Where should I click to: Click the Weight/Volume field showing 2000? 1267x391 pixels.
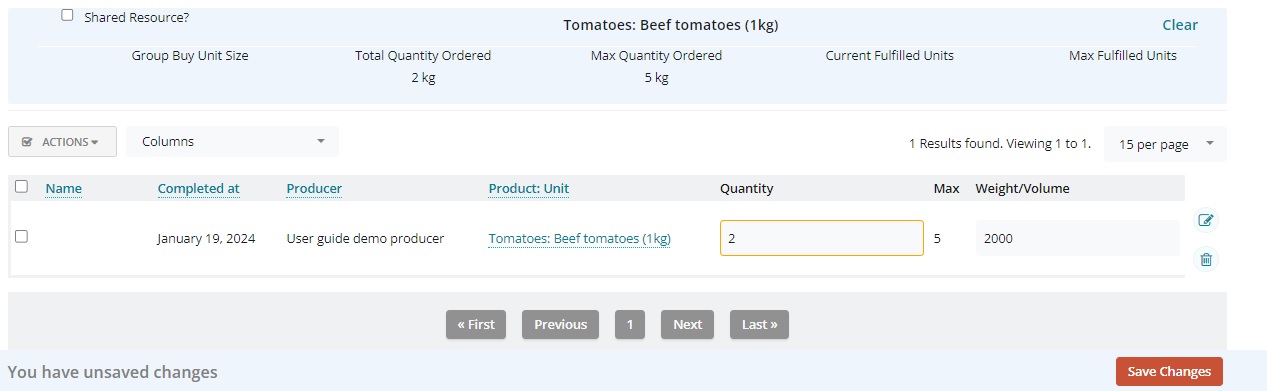[1076, 238]
